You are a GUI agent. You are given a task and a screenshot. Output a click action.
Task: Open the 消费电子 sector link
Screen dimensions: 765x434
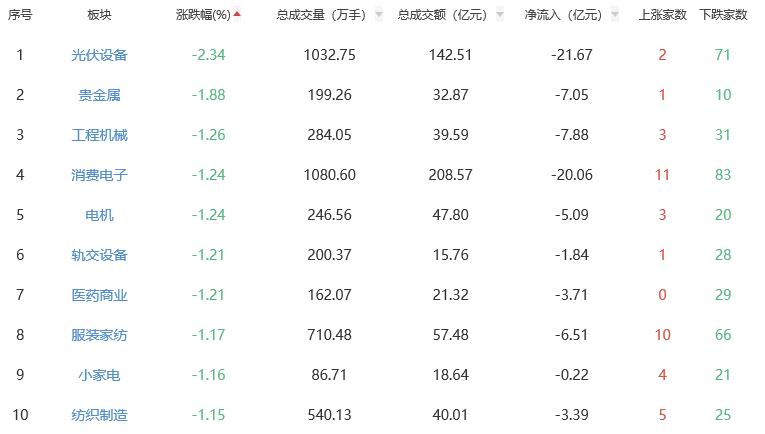click(100, 175)
